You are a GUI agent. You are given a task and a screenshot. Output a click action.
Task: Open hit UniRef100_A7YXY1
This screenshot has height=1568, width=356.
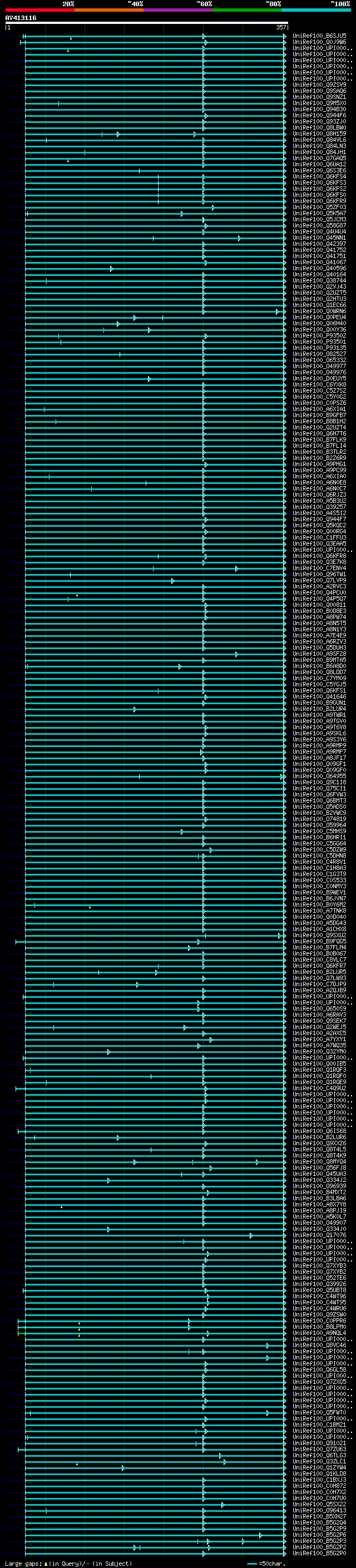tap(319, 1040)
